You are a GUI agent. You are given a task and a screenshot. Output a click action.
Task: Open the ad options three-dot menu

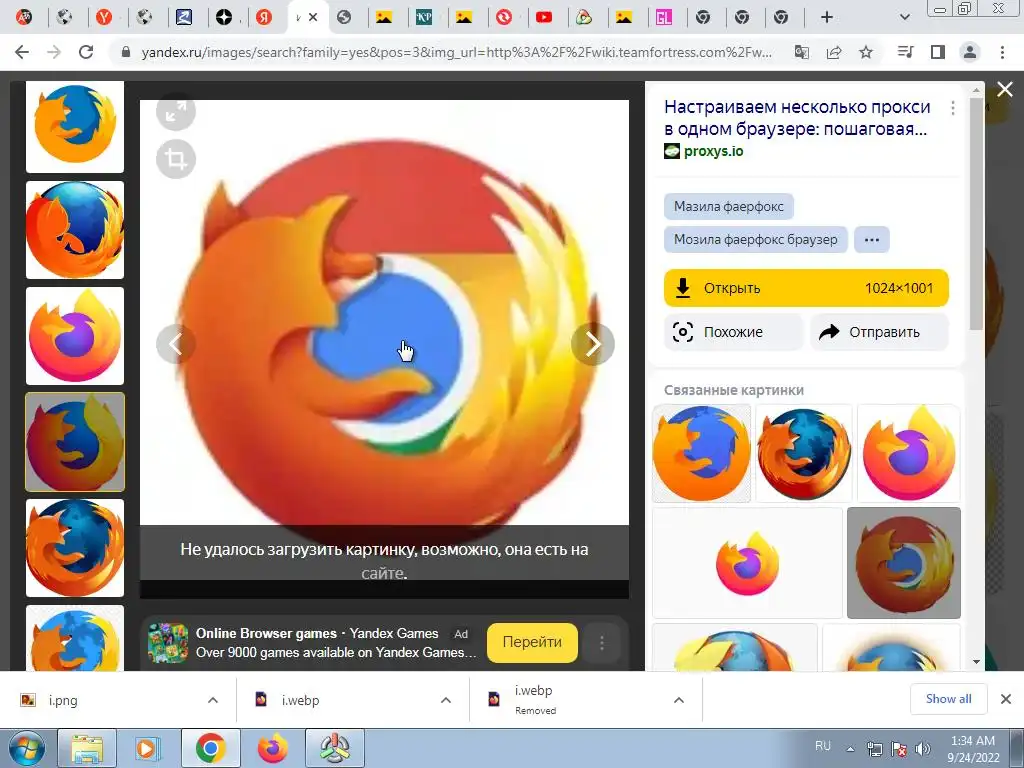[x=601, y=643]
